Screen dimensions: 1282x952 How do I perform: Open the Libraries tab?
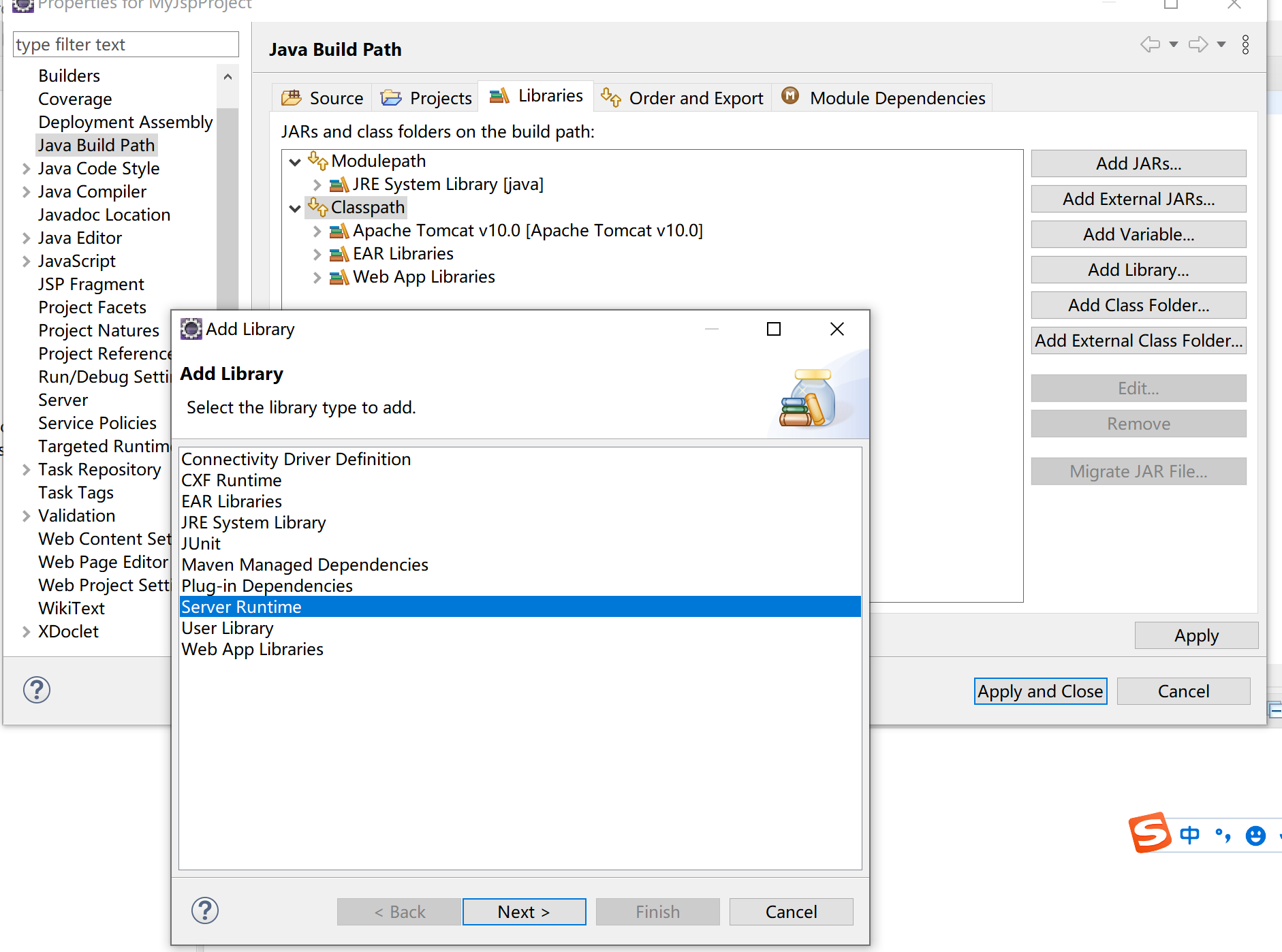coord(535,95)
